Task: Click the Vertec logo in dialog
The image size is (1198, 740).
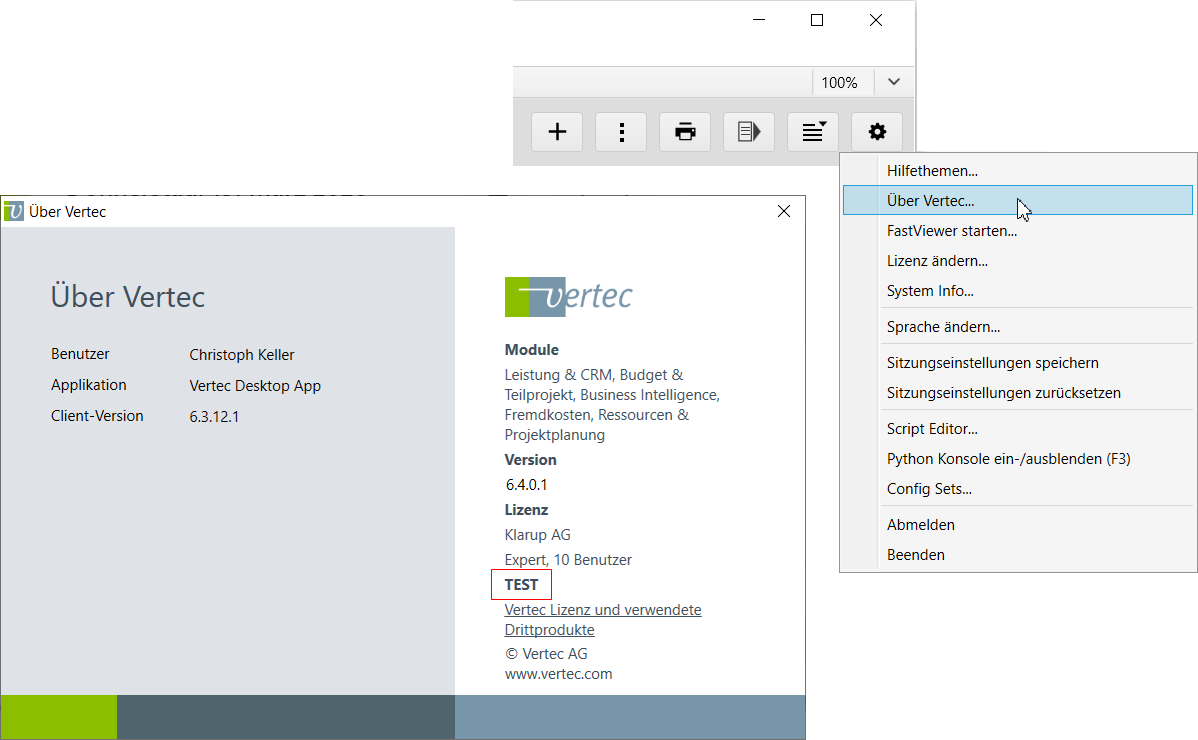Action: (568, 297)
